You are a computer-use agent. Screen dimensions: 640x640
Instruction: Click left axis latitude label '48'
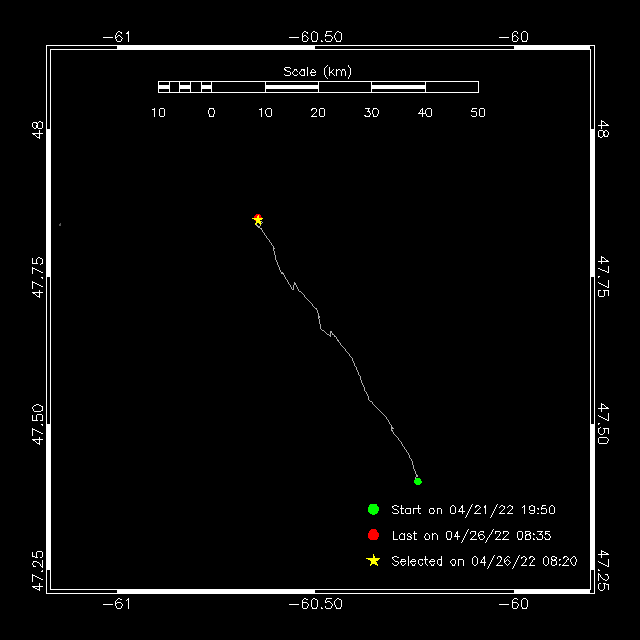(38, 130)
